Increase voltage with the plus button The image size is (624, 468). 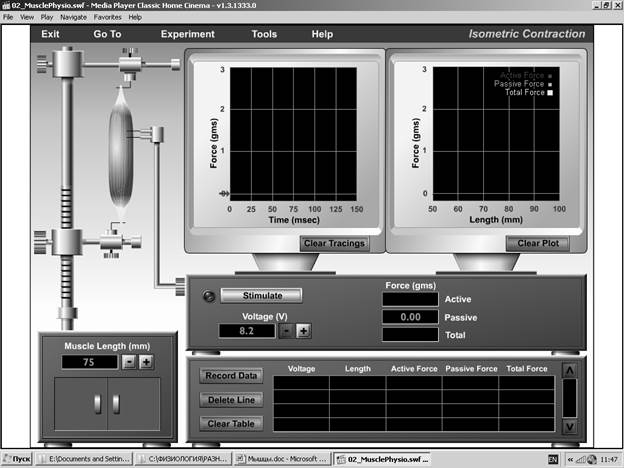click(303, 331)
